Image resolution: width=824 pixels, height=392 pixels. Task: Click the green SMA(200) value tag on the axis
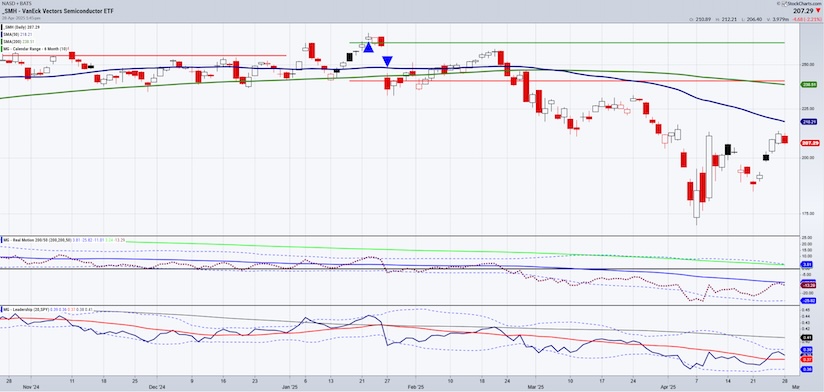tap(808, 84)
